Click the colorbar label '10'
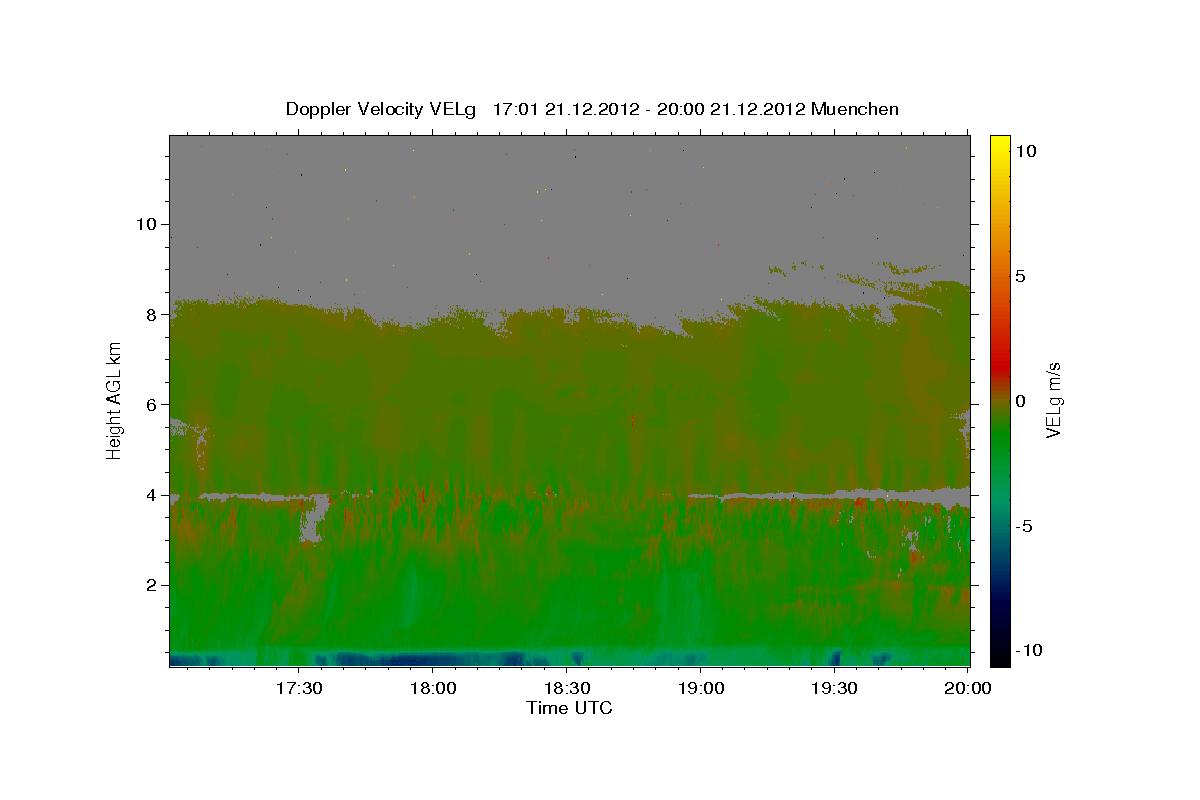Screen dimensions: 1200x800 1025,150
